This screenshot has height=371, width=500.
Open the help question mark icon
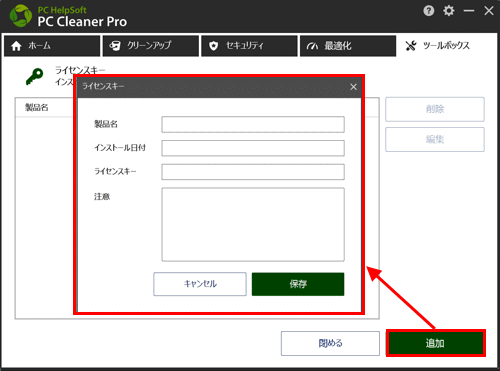tap(429, 11)
